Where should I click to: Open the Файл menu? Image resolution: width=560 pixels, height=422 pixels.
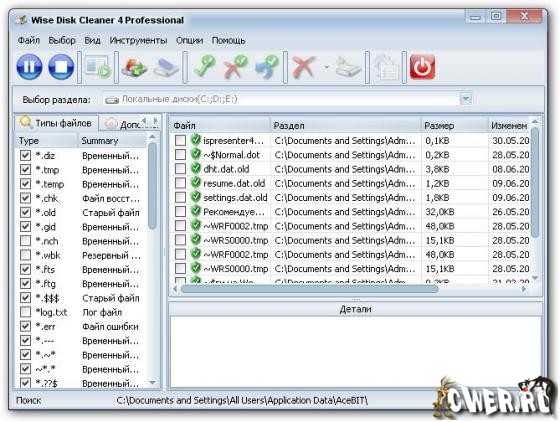point(29,40)
